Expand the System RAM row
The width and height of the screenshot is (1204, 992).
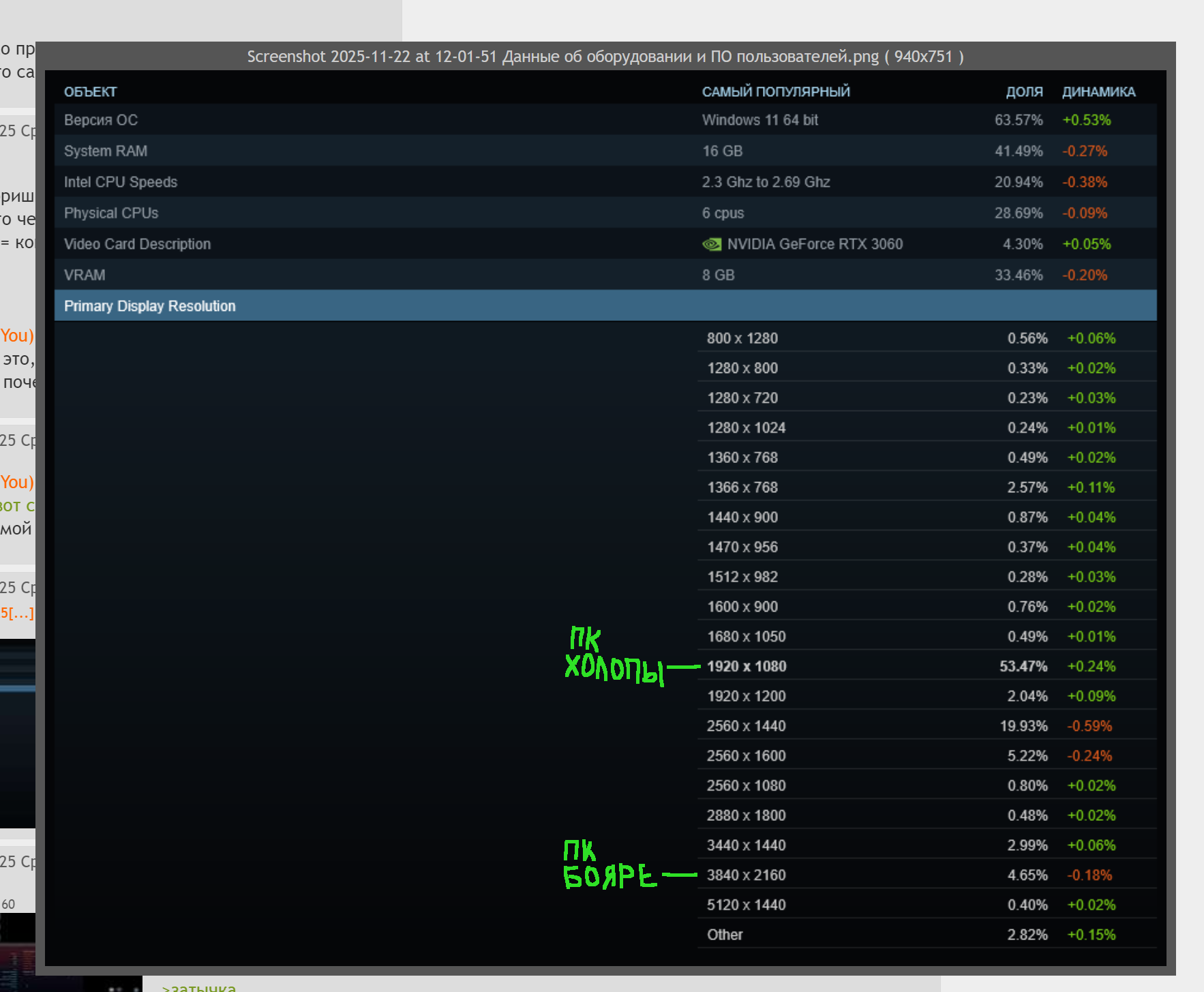[605, 151]
